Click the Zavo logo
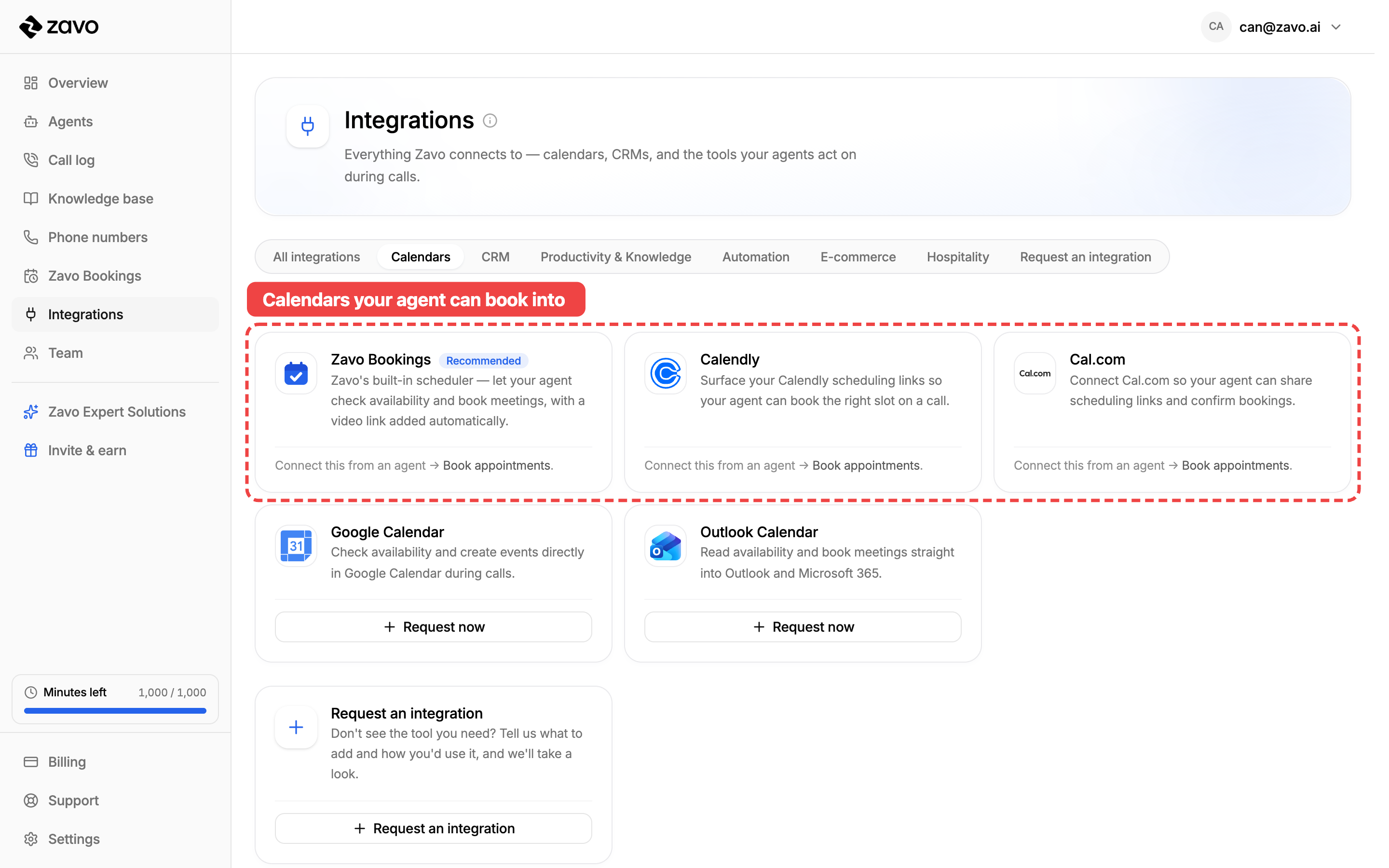This screenshot has height=868, width=1389. 59,27
